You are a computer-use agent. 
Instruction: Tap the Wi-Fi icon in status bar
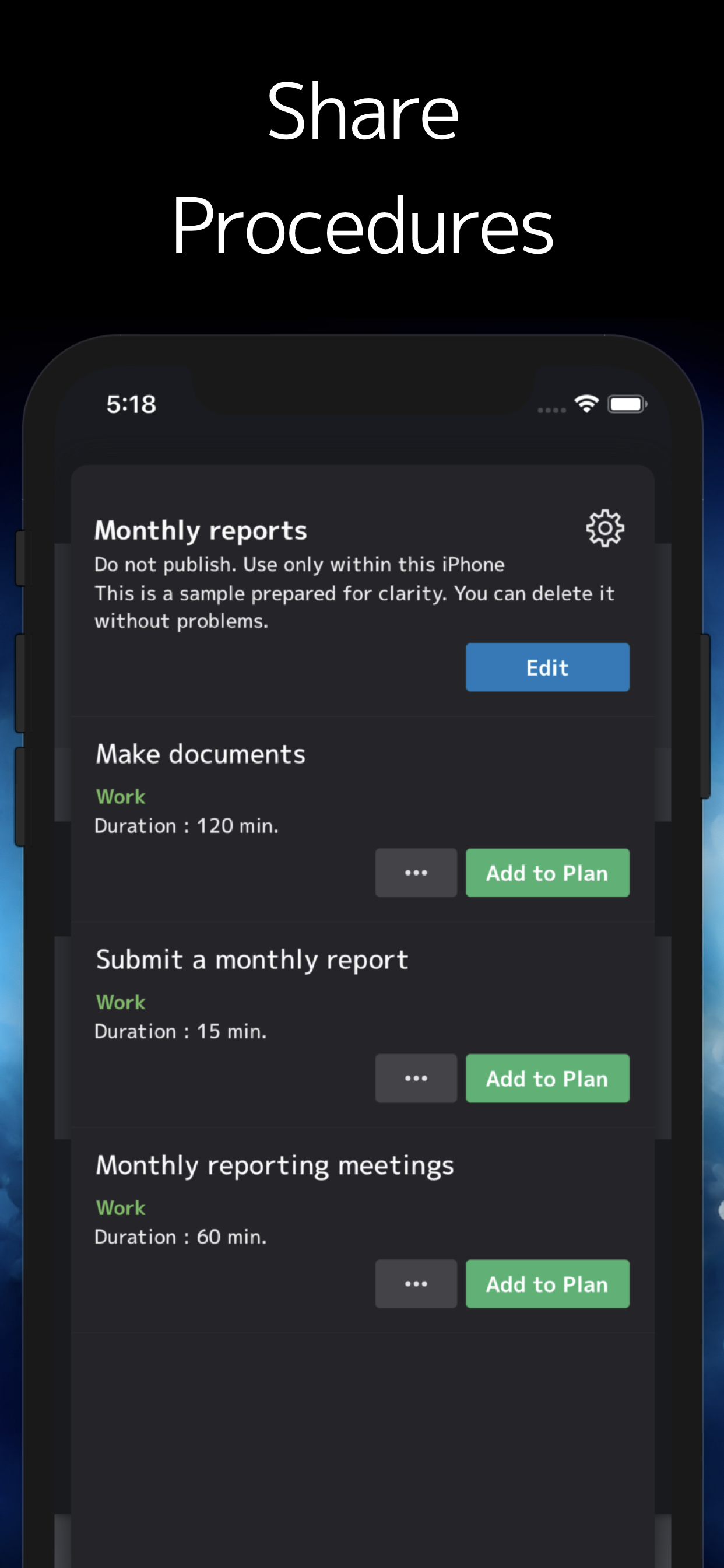586,404
